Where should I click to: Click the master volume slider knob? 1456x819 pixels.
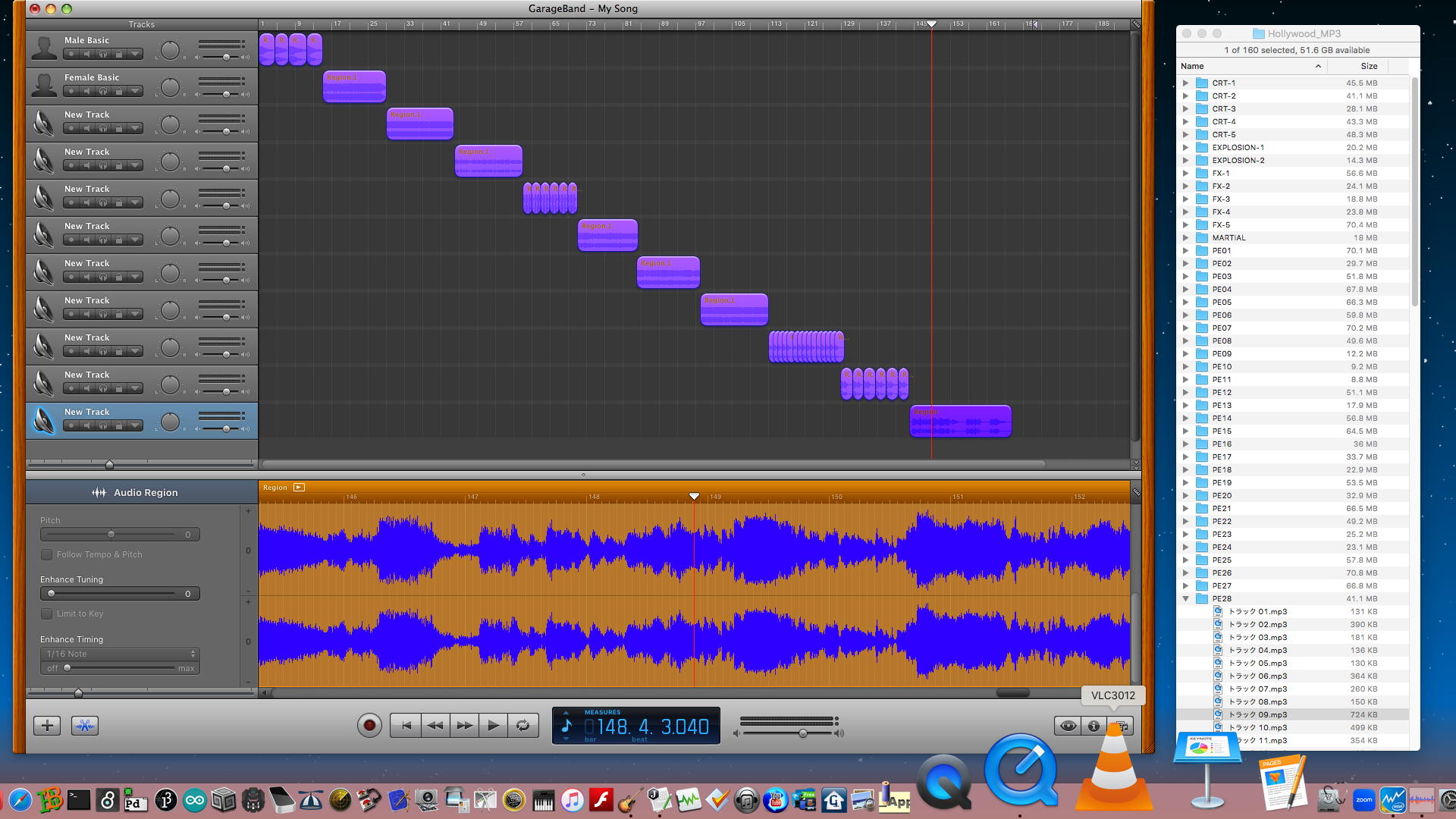[803, 733]
